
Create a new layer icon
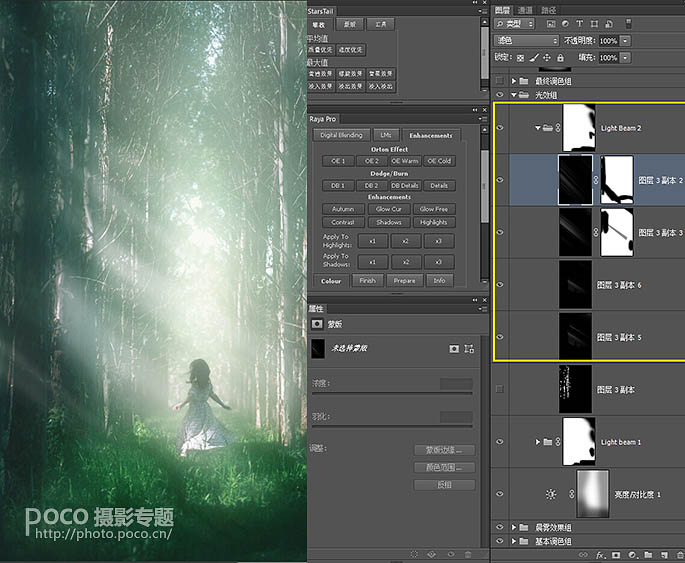664,555
